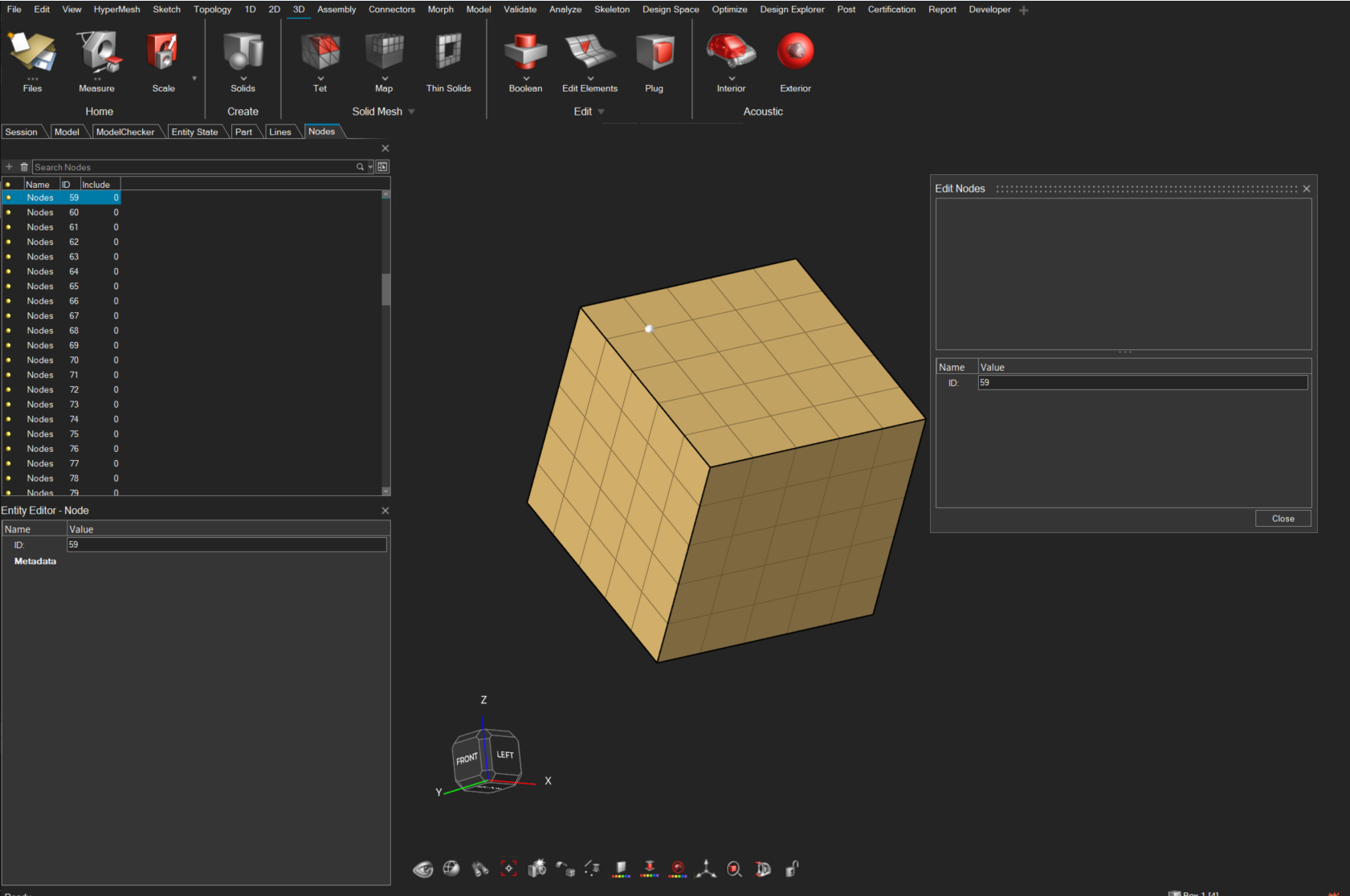Delete entity with trash icon in Nodes browser

pos(24,167)
